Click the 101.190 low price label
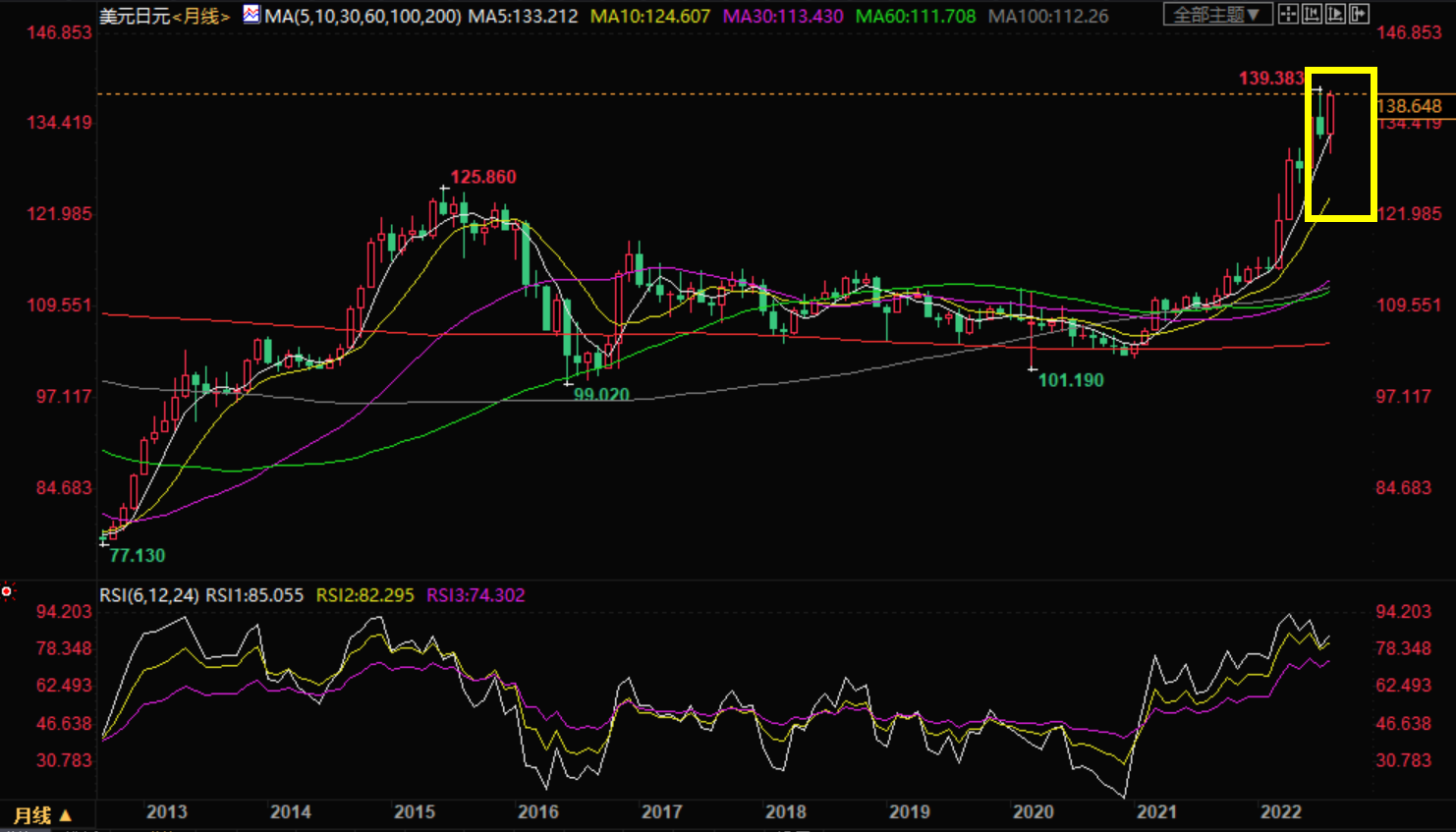This screenshot has height=832, width=1456. 1071,380
